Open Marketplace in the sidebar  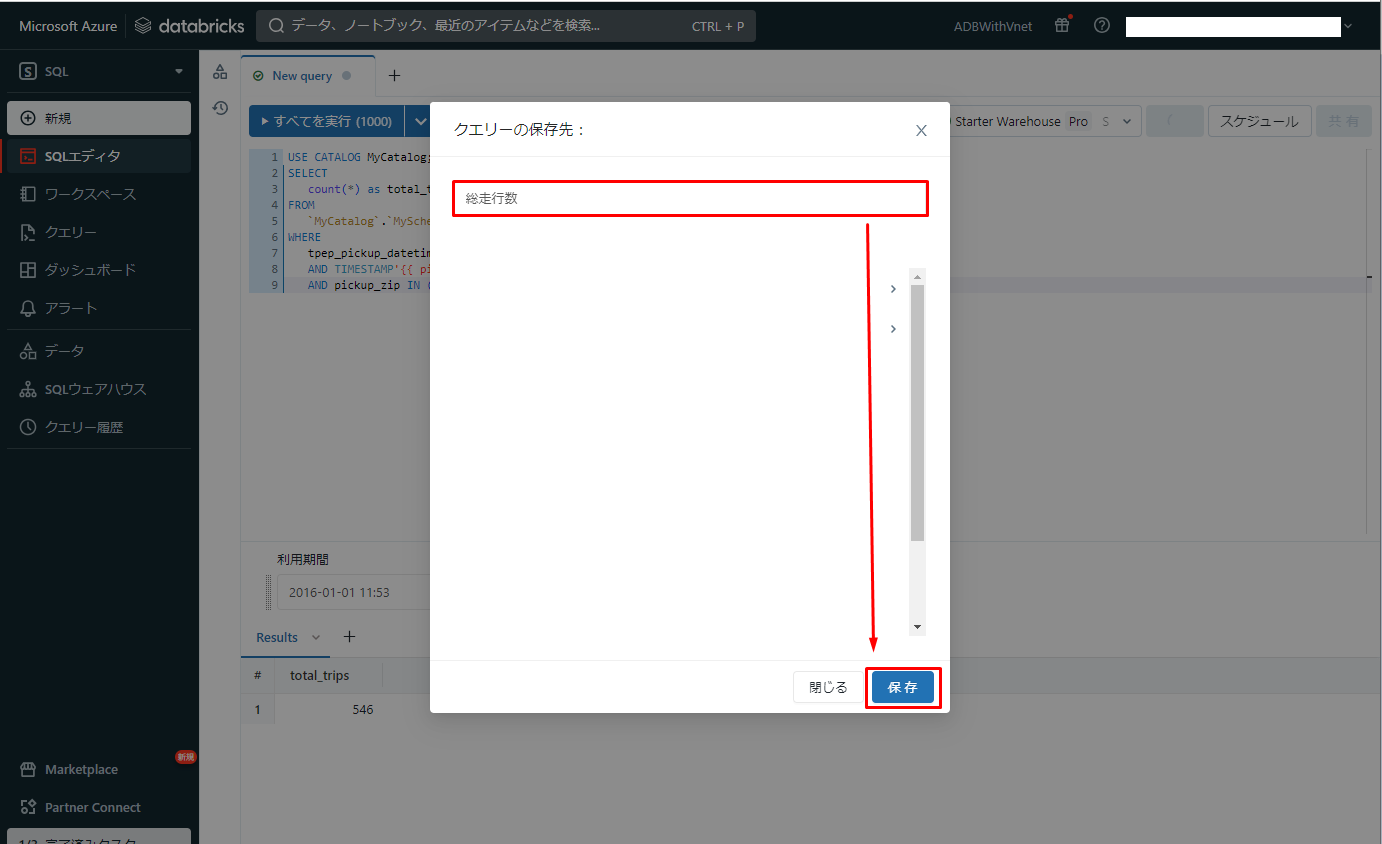99,769
